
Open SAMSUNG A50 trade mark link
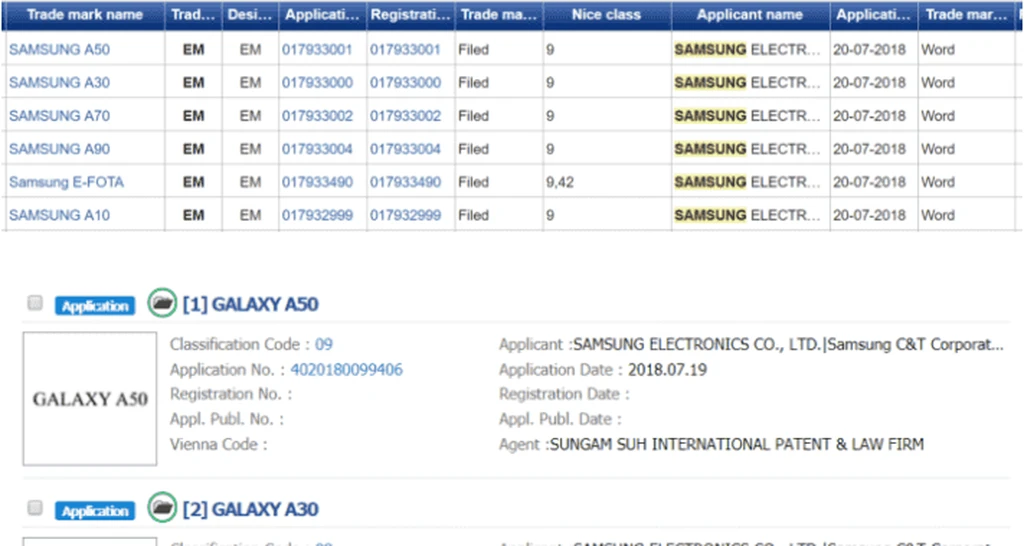[x=59, y=50]
